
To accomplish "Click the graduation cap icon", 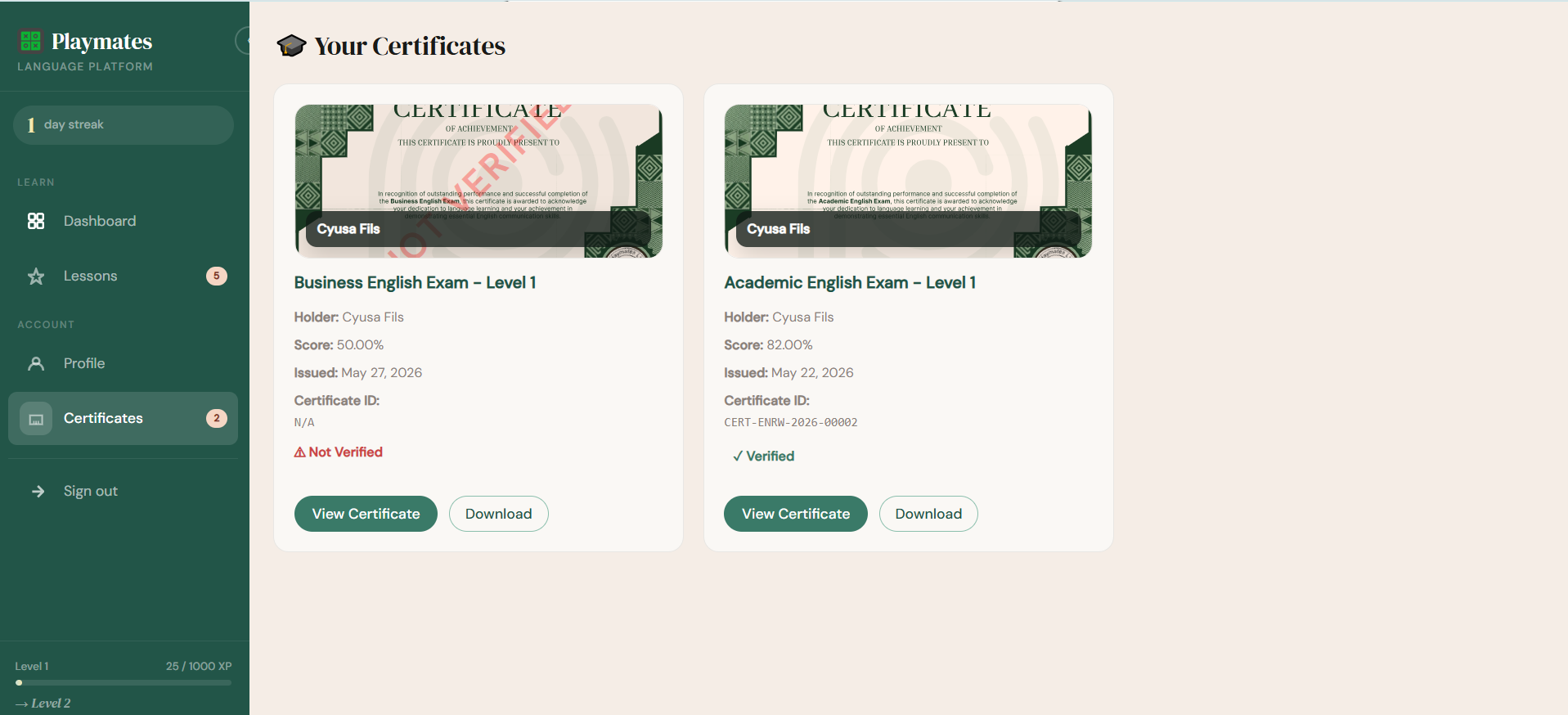I will click(x=291, y=46).
